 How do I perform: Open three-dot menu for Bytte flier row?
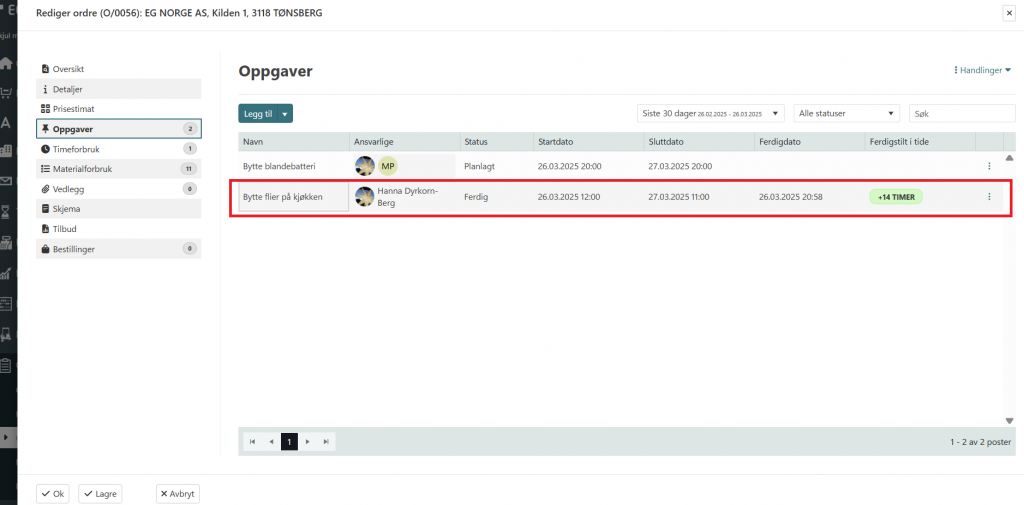(x=989, y=197)
